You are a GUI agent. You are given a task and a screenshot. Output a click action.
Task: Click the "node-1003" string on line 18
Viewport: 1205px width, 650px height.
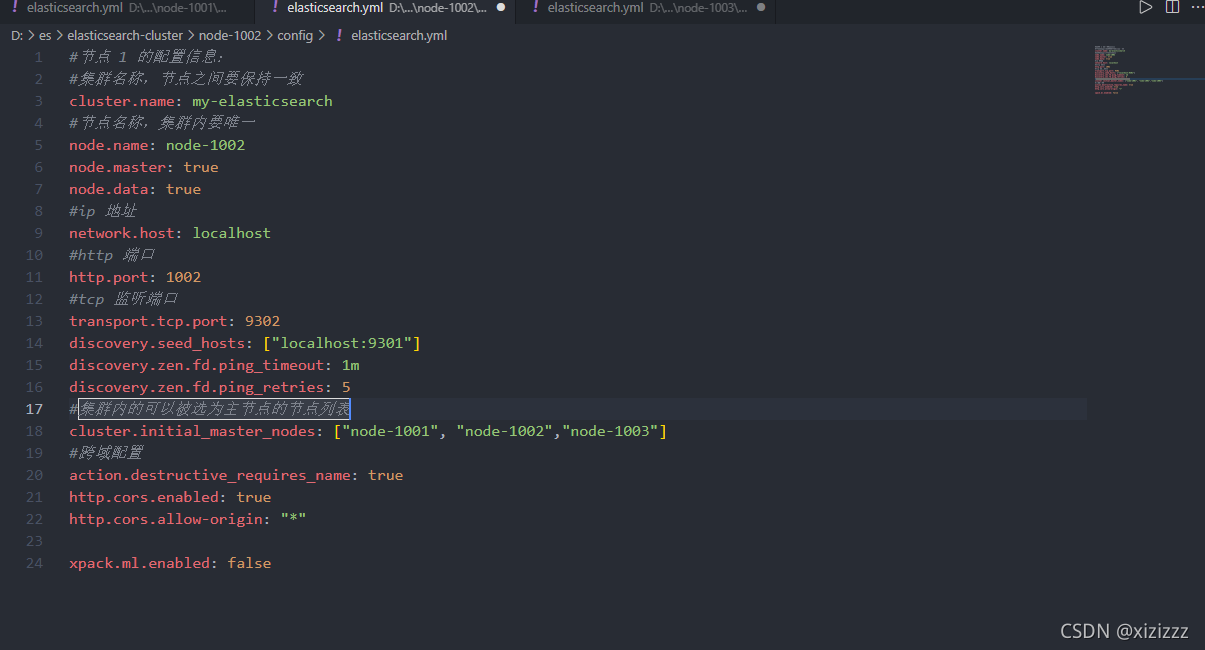click(x=610, y=431)
